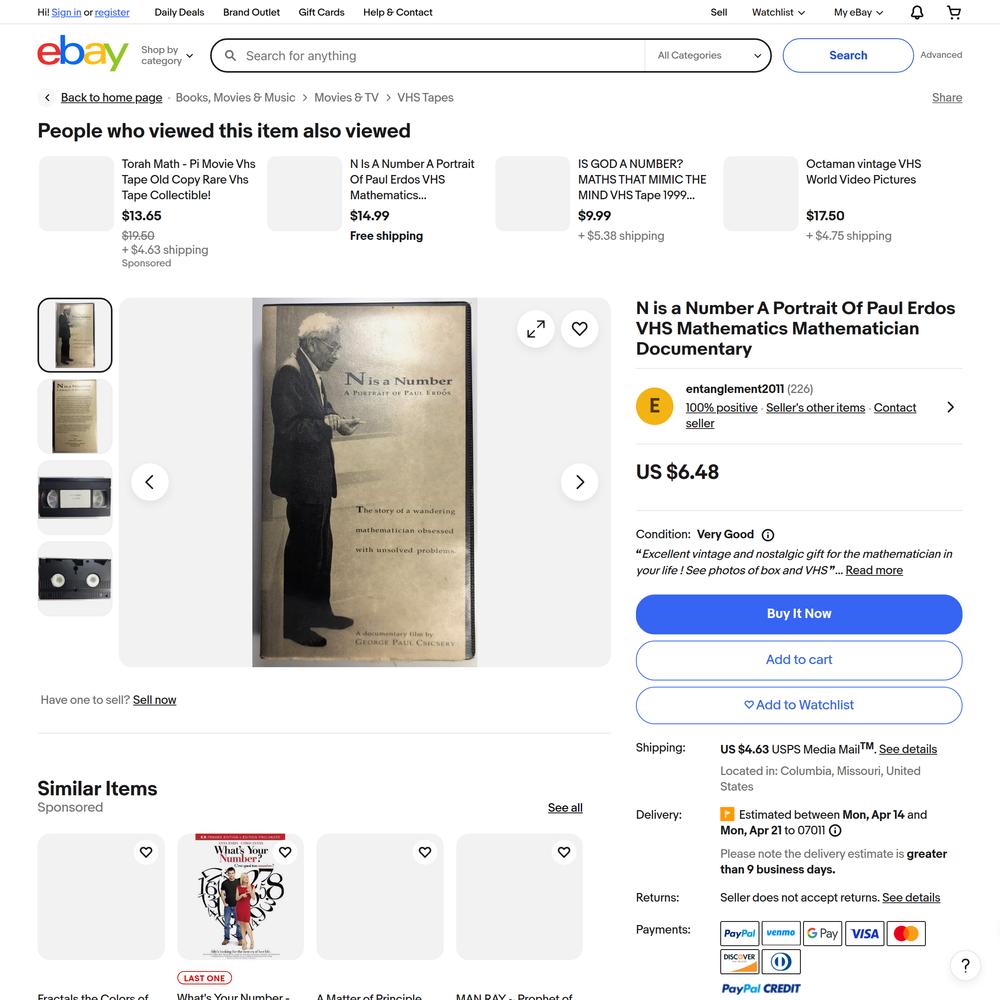Click the Condition info icon
1000x1000 pixels.
(768, 534)
